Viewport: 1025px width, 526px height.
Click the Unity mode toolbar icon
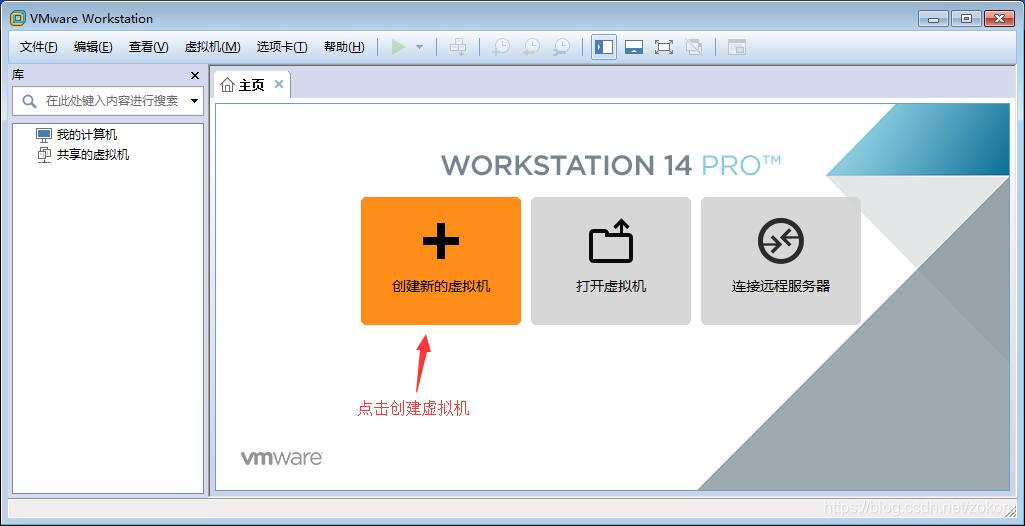[x=694, y=47]
